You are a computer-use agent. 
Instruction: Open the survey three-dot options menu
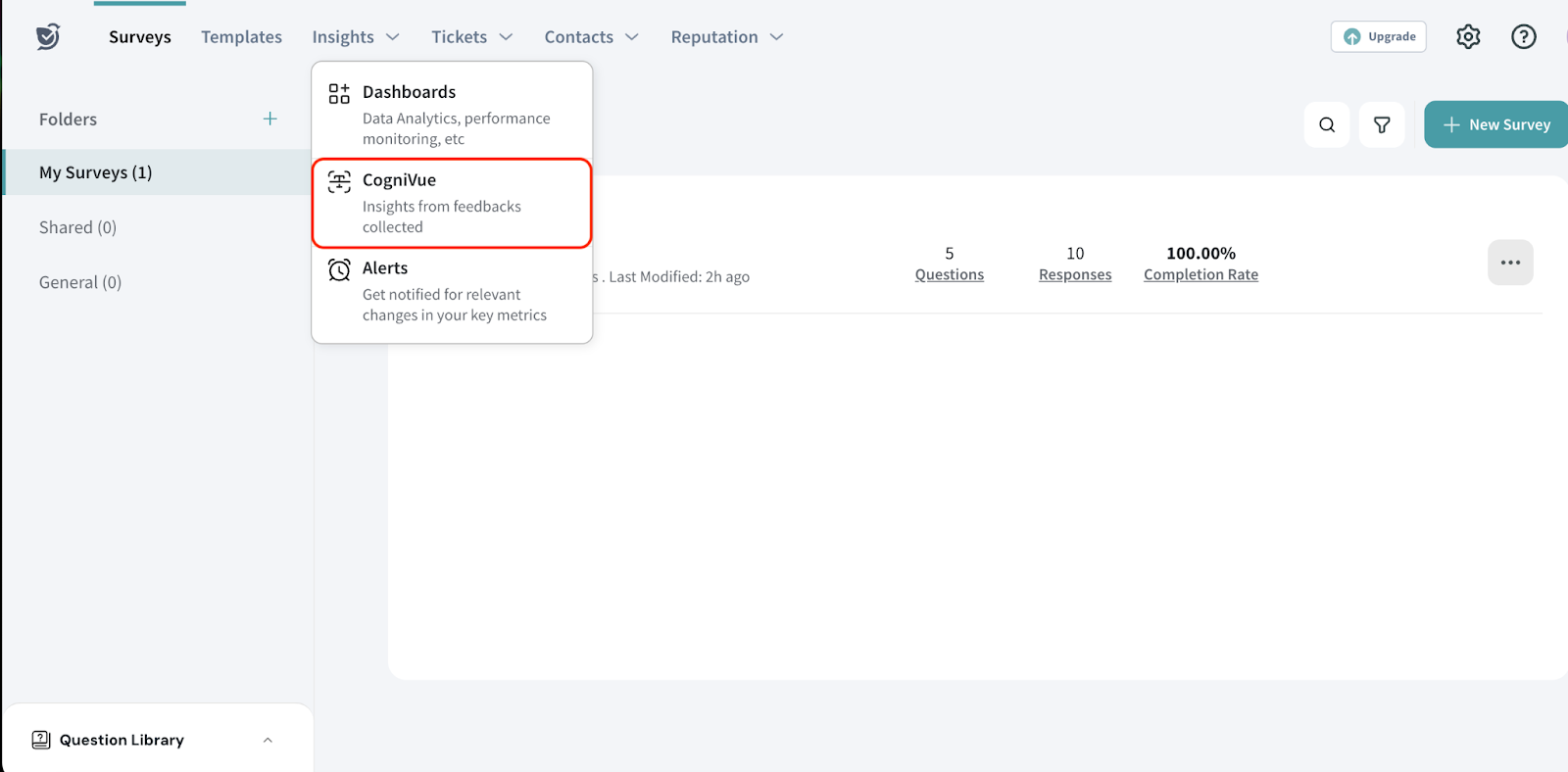[1510, 263]
